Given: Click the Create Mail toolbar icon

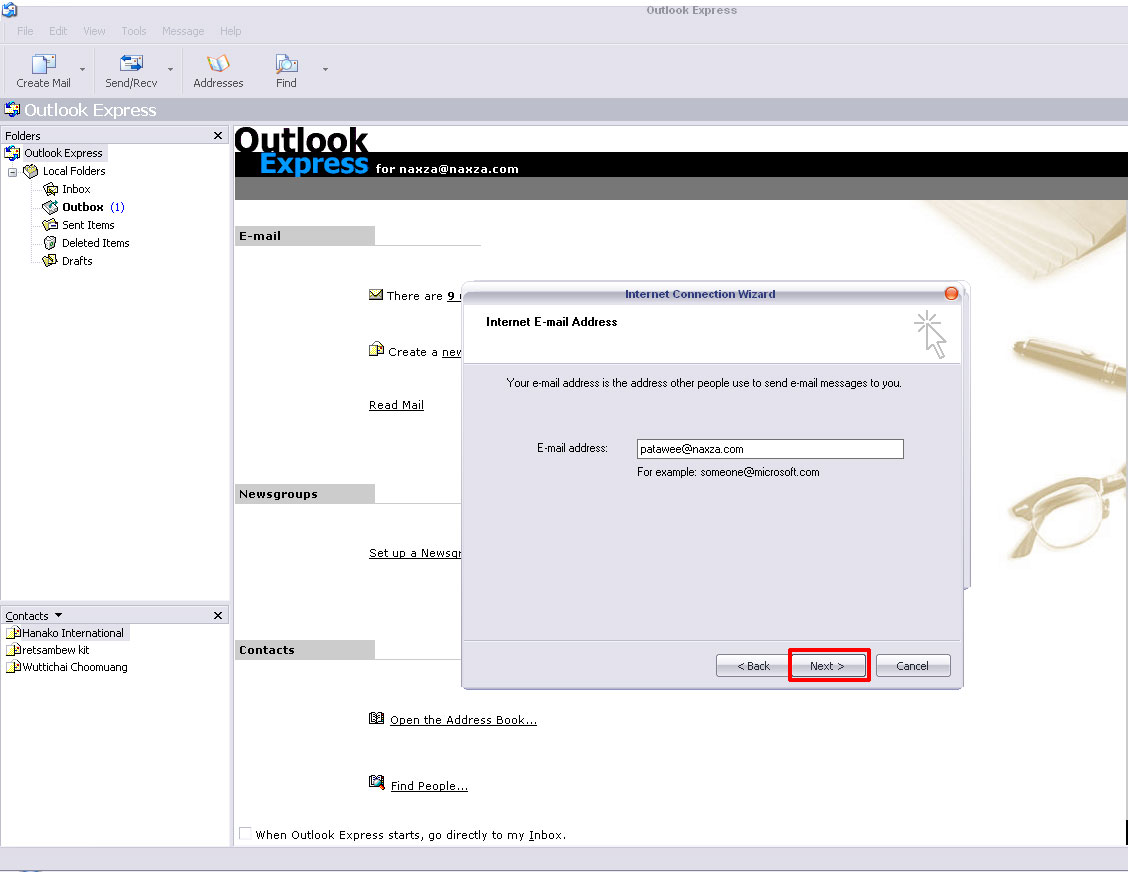Looking at the screenshot, I should (x=44, y=64).
